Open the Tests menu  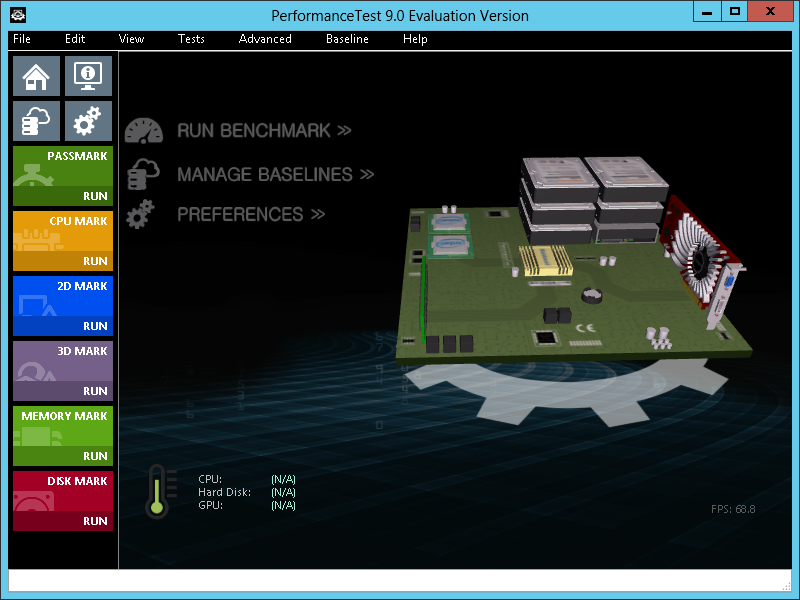coord(191,39)
